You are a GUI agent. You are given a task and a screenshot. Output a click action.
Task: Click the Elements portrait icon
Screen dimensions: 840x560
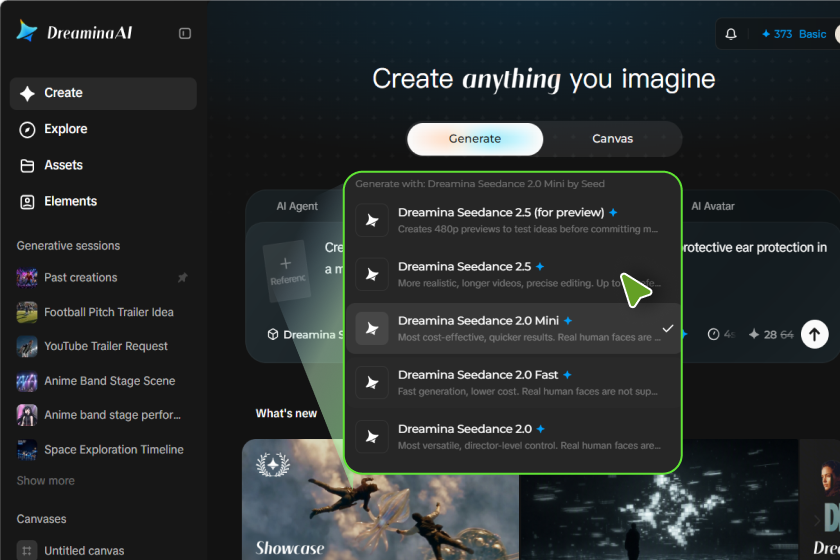[x=27, y=202]
